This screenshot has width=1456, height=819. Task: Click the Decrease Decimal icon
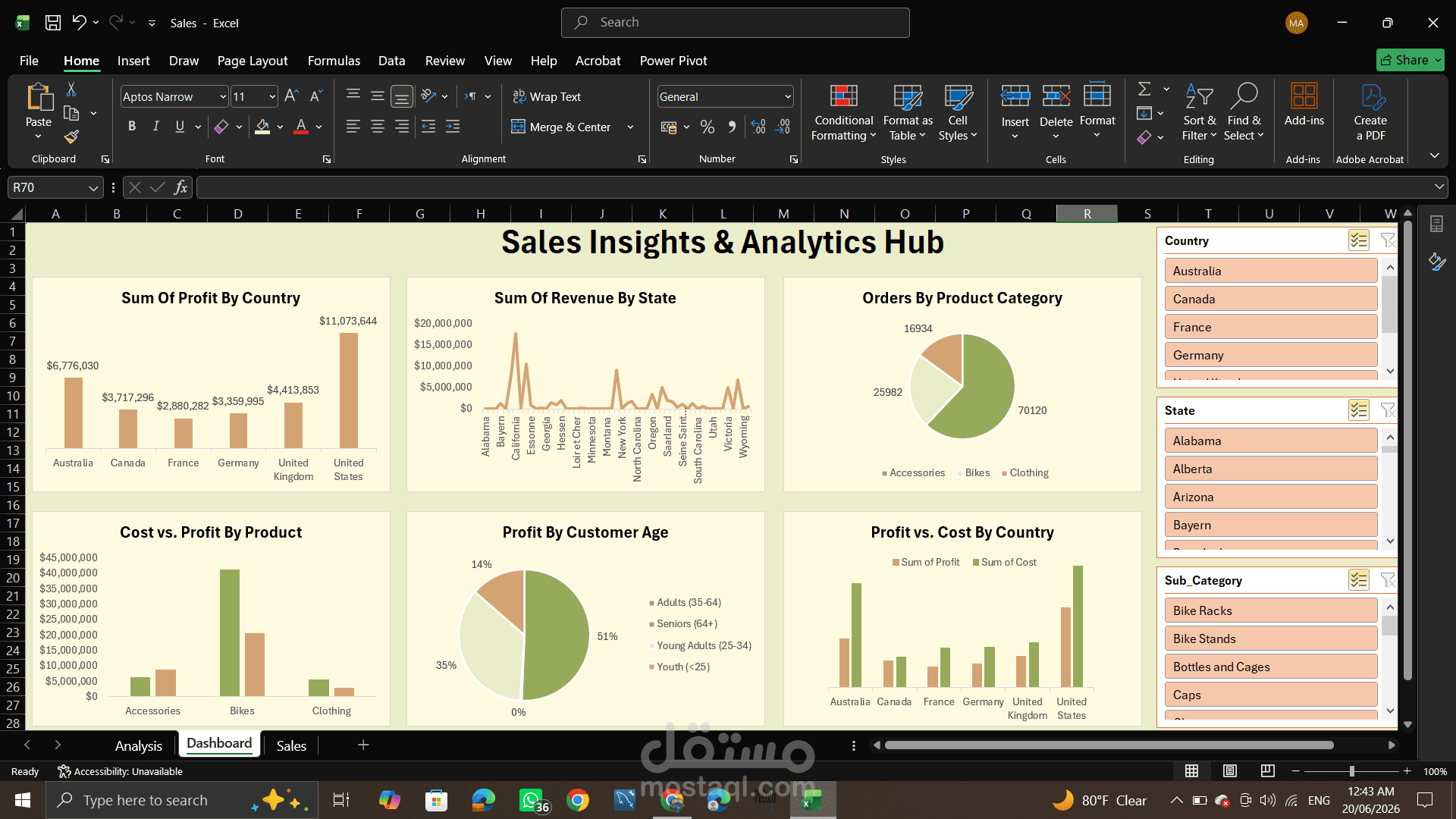[783, 127]
